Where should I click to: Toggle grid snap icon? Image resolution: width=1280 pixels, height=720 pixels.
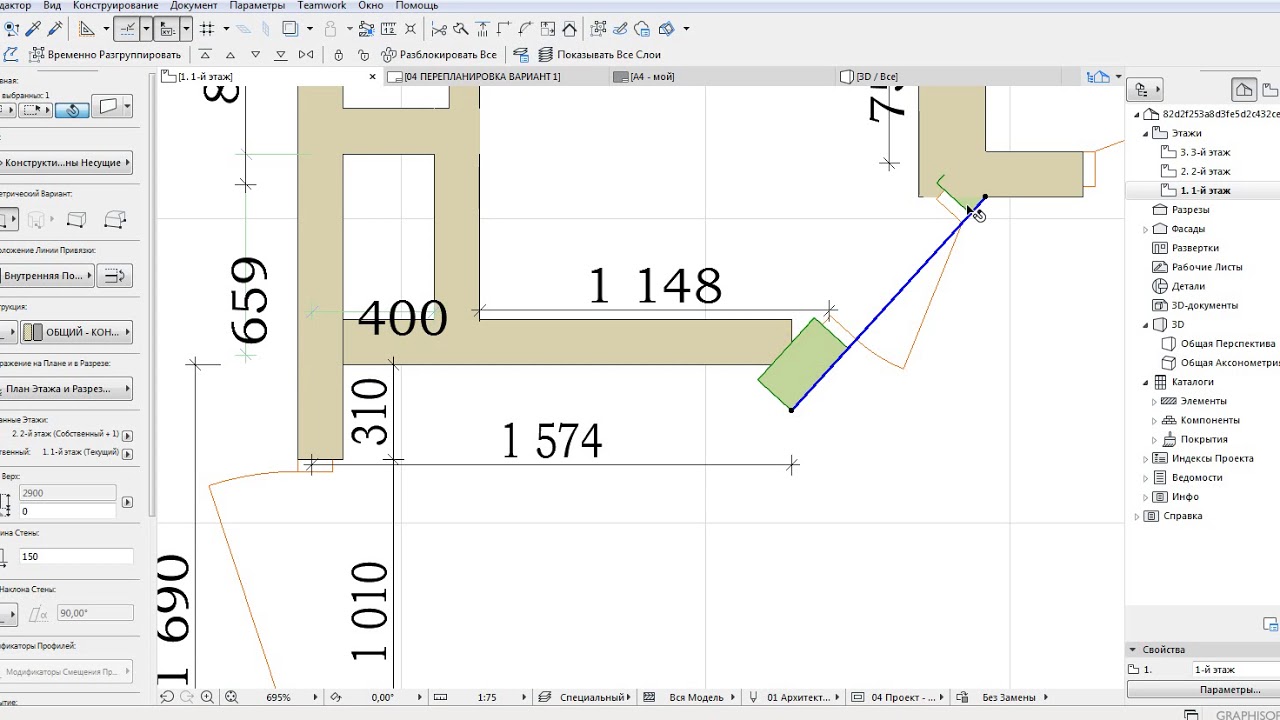pyautogui.click(x=206, y=29)
